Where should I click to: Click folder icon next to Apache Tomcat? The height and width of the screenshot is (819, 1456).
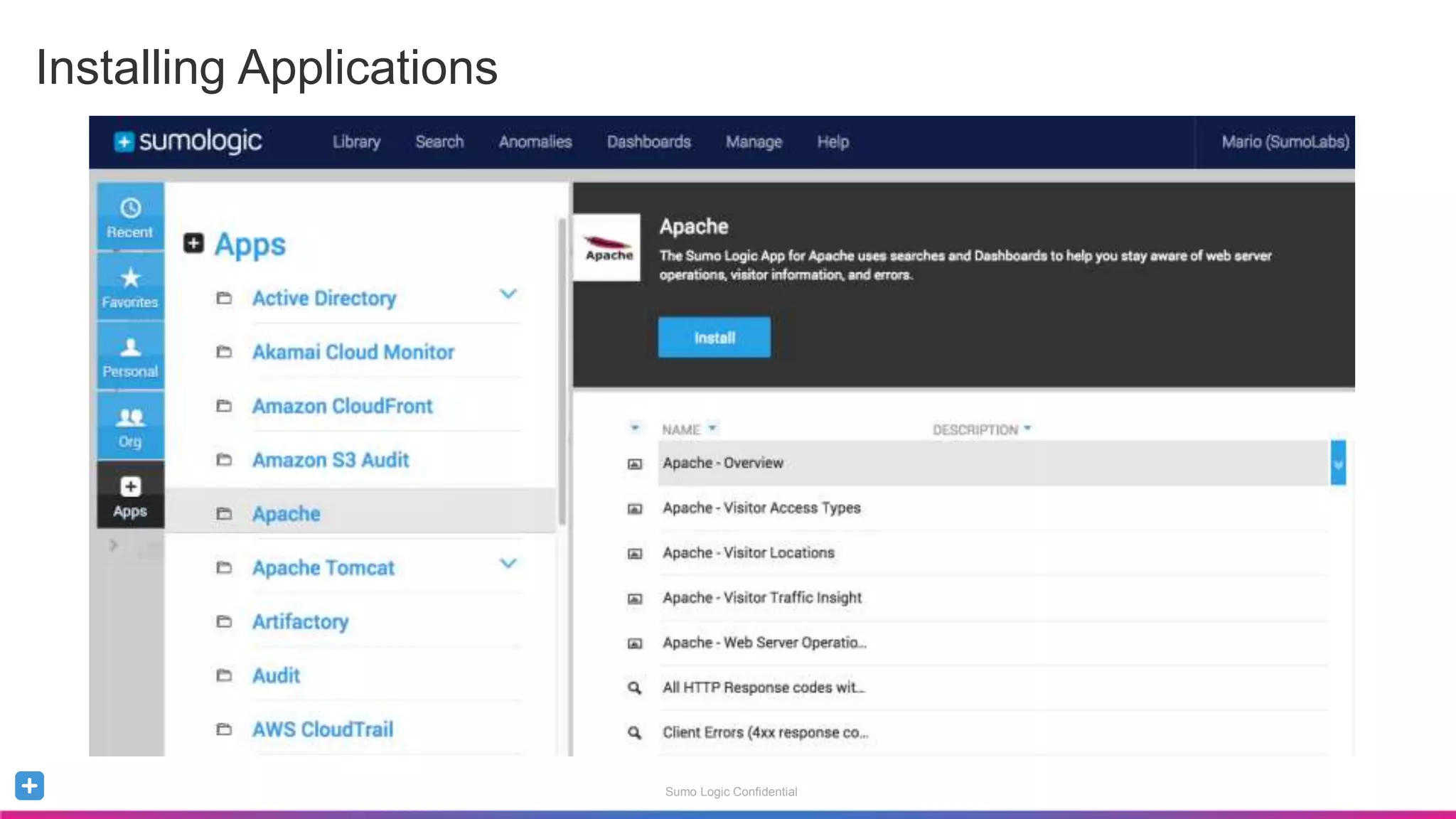point(224,567)
